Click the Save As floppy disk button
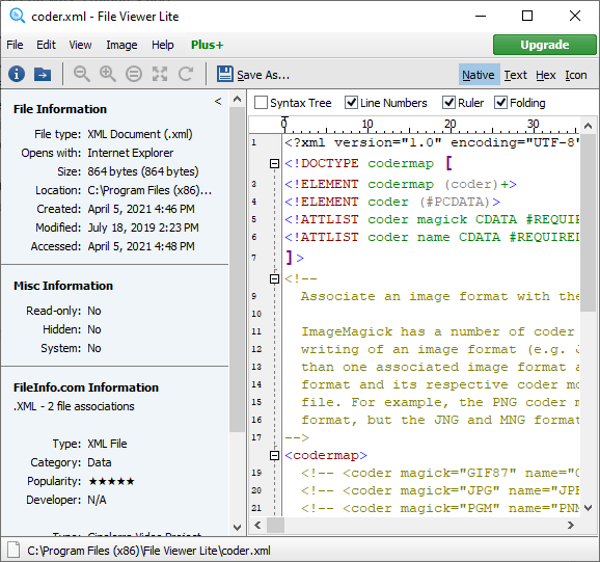600x562 pixels. click(253, 74)
